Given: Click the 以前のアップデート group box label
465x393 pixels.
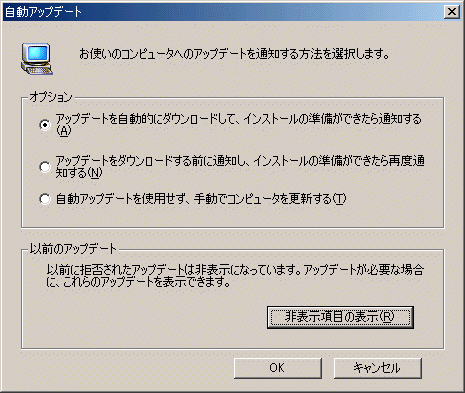Looking at the screenshot, I should click(x=73, y=249).
